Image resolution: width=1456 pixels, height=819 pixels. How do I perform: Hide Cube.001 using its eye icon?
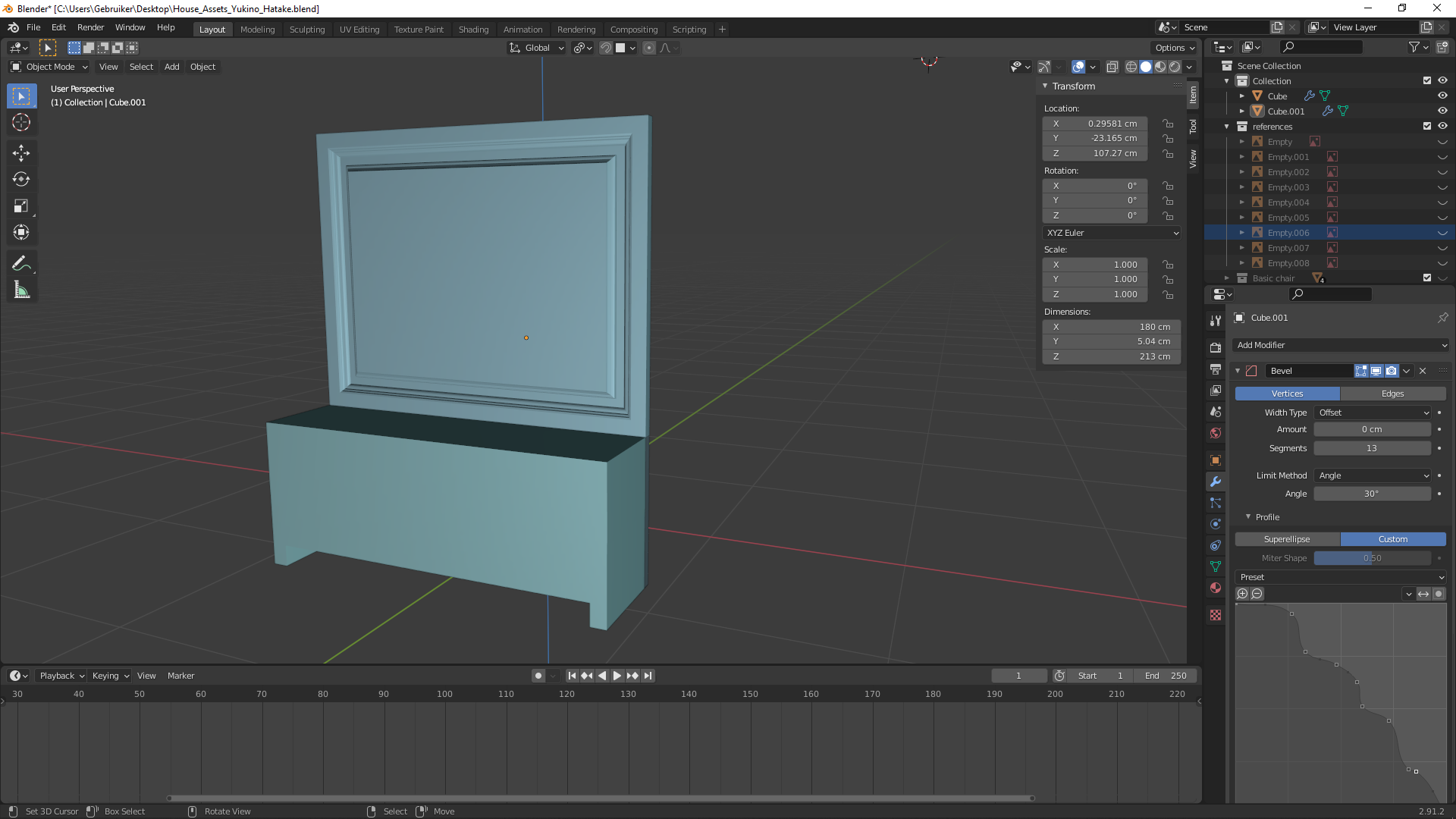click(1442, 111)
